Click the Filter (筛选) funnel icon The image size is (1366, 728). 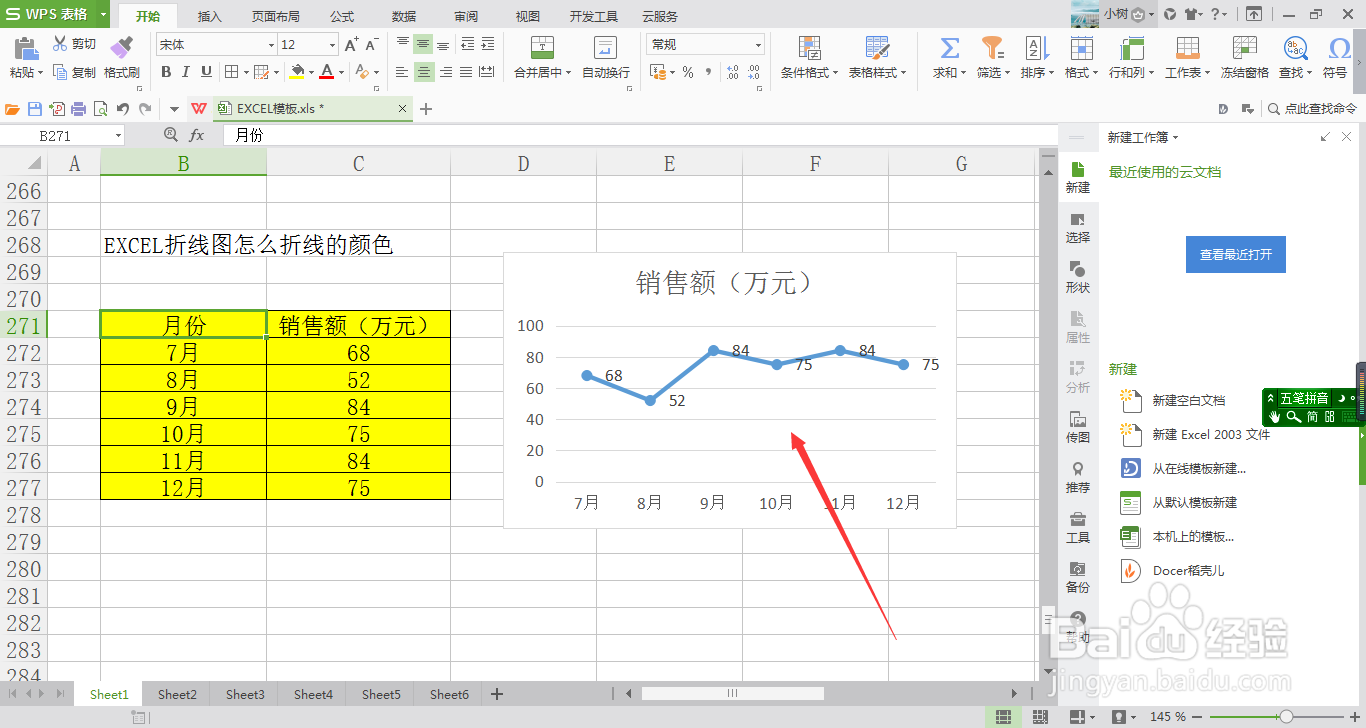coord(992,47)
